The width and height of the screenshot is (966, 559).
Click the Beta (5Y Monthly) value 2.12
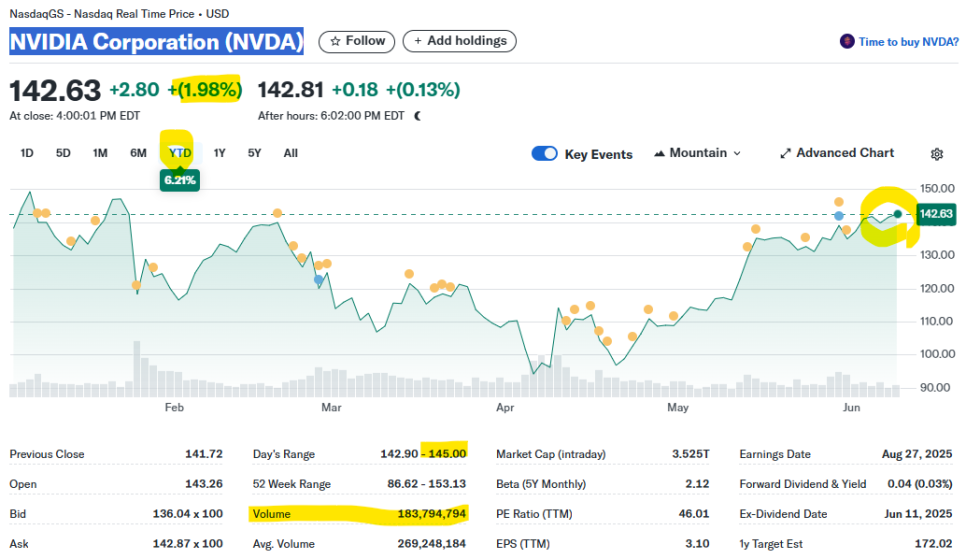click(697, 484)
